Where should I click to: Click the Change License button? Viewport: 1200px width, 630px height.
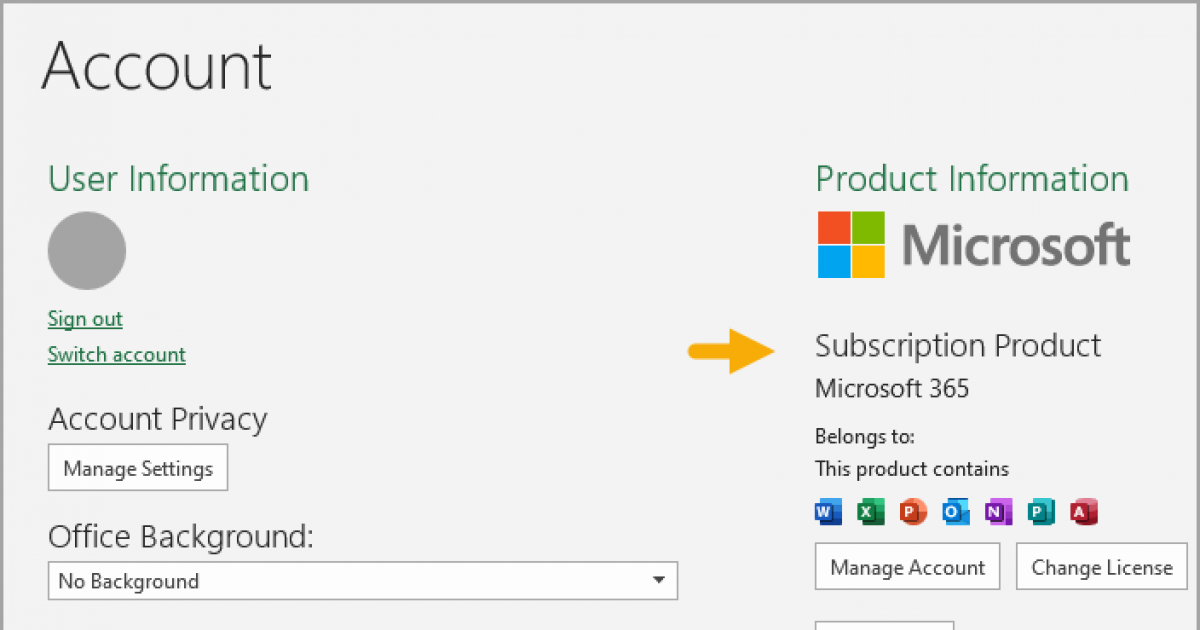click(1102, 568)
